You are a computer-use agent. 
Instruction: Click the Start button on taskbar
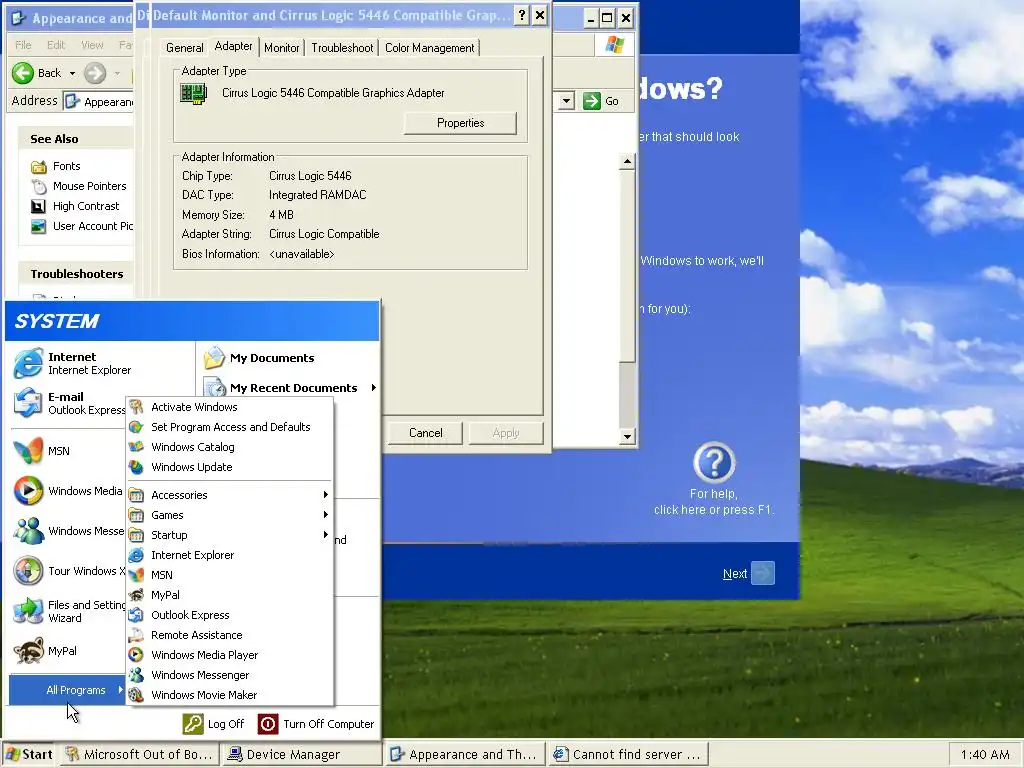click(29, 754)
